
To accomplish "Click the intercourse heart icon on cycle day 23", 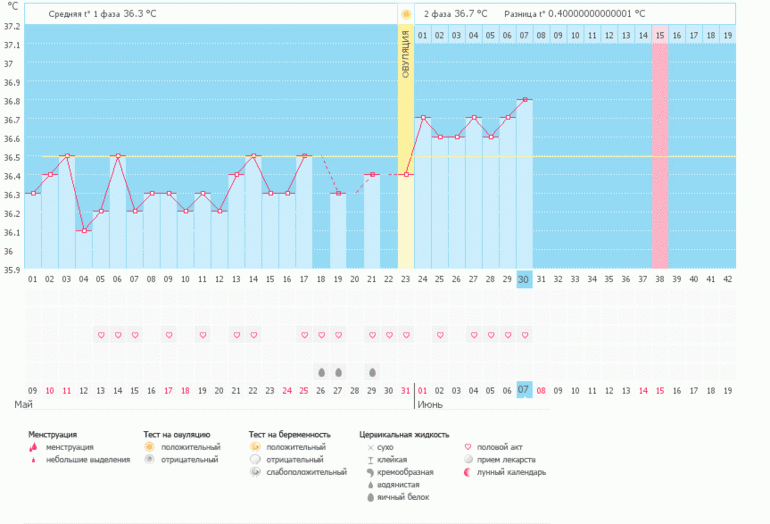I will 406,335.
